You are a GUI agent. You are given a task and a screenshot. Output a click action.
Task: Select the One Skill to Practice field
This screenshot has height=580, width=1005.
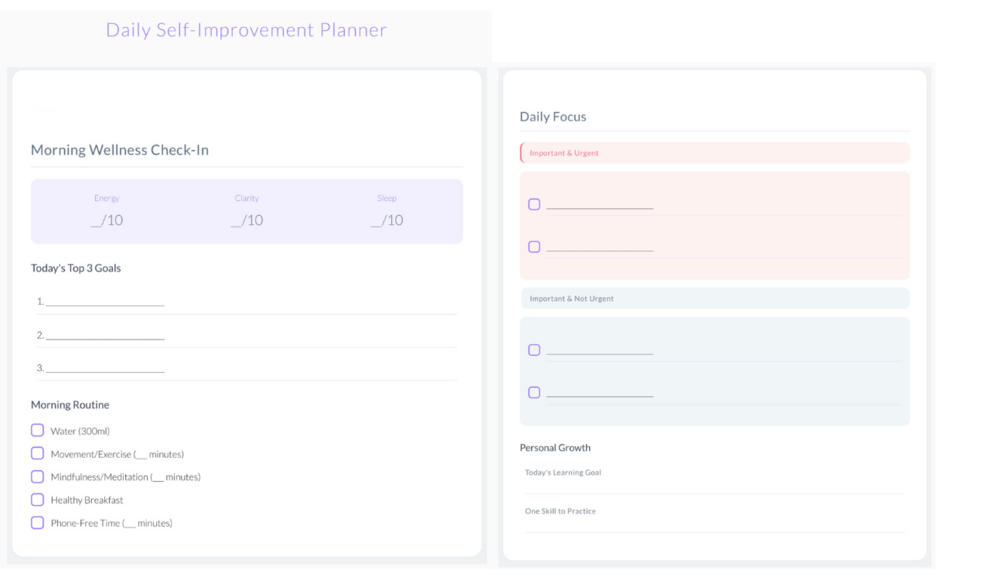point(713,523)
